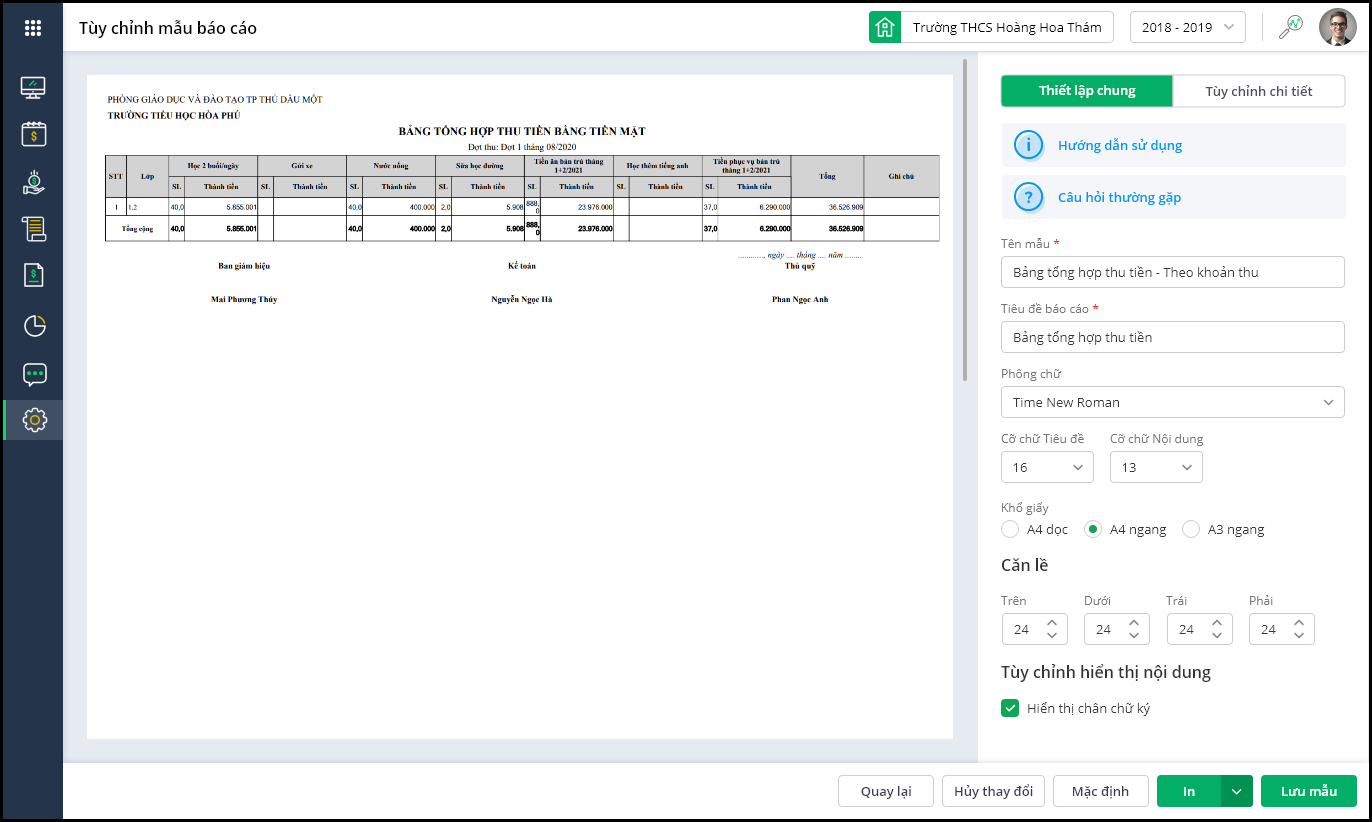The width and height of the screenshot is (1372, 822).
Task: Uncheck Hiển thị chân chữ ký checkbox
Action: [1010, 708]
